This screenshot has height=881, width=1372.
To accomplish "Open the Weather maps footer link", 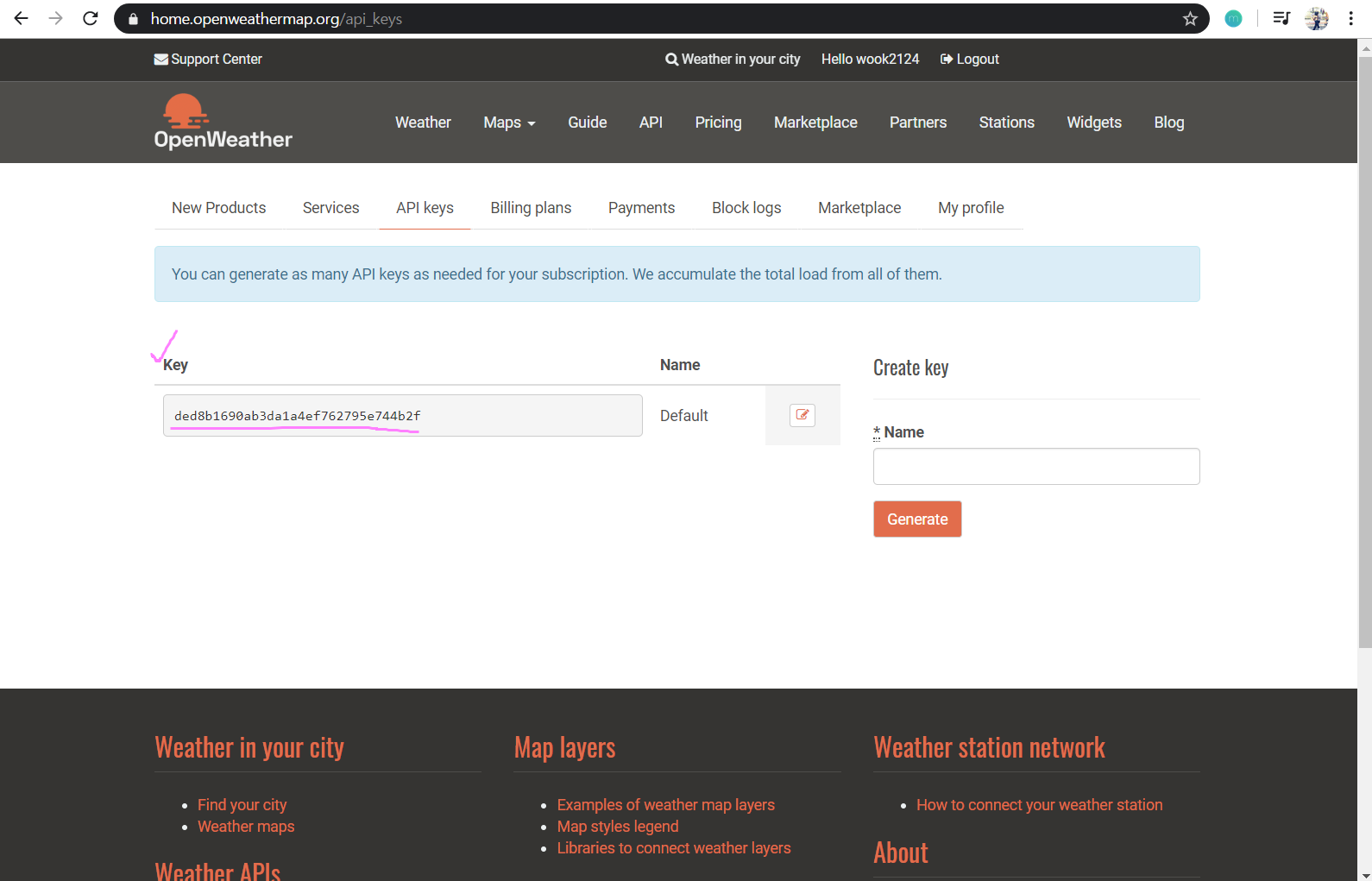I will pyautogui.click(x=246, y=827).
